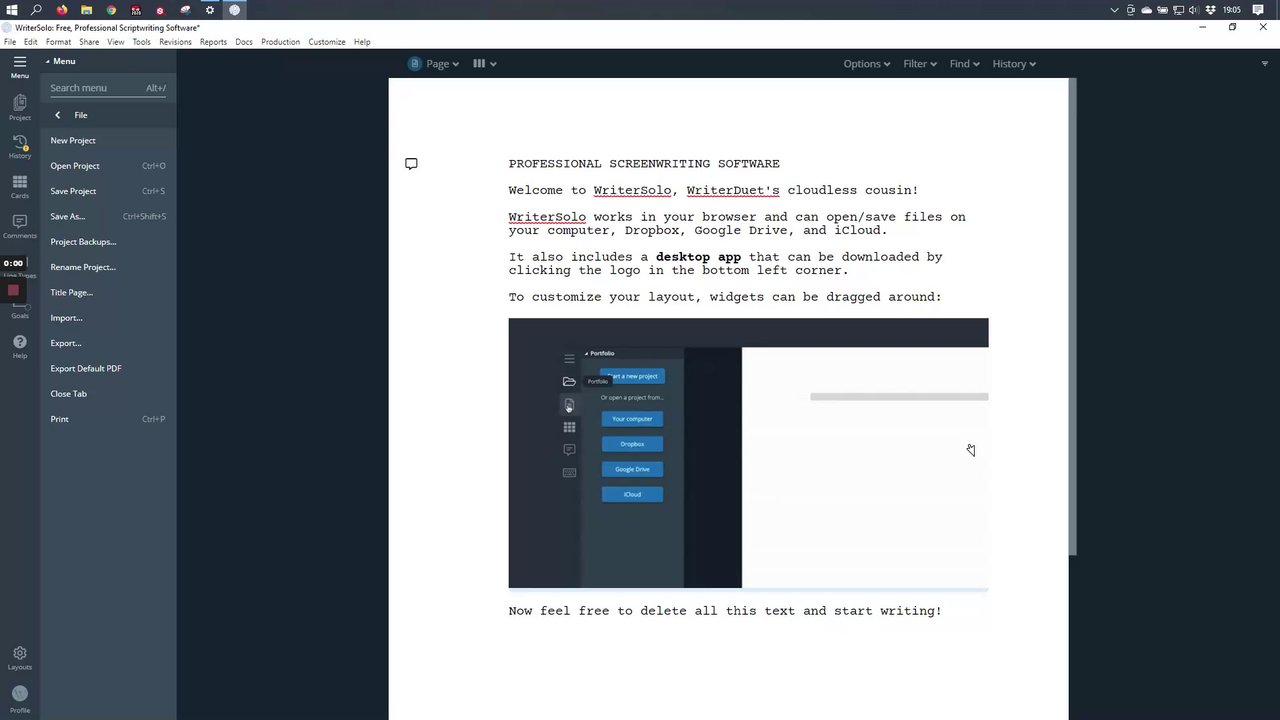1280x720 pixels.
Task: Choose Print entry
Action: click(108, 419)
